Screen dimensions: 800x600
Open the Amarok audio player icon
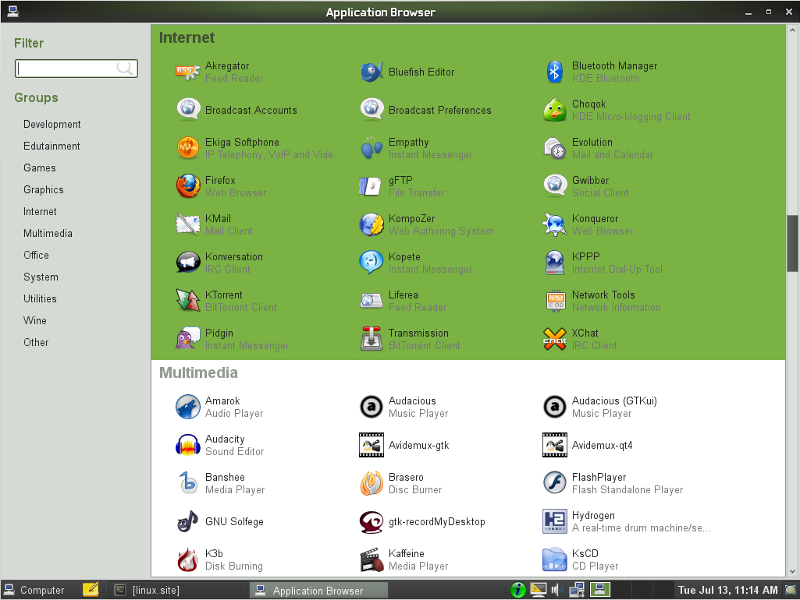click(188, 407)
